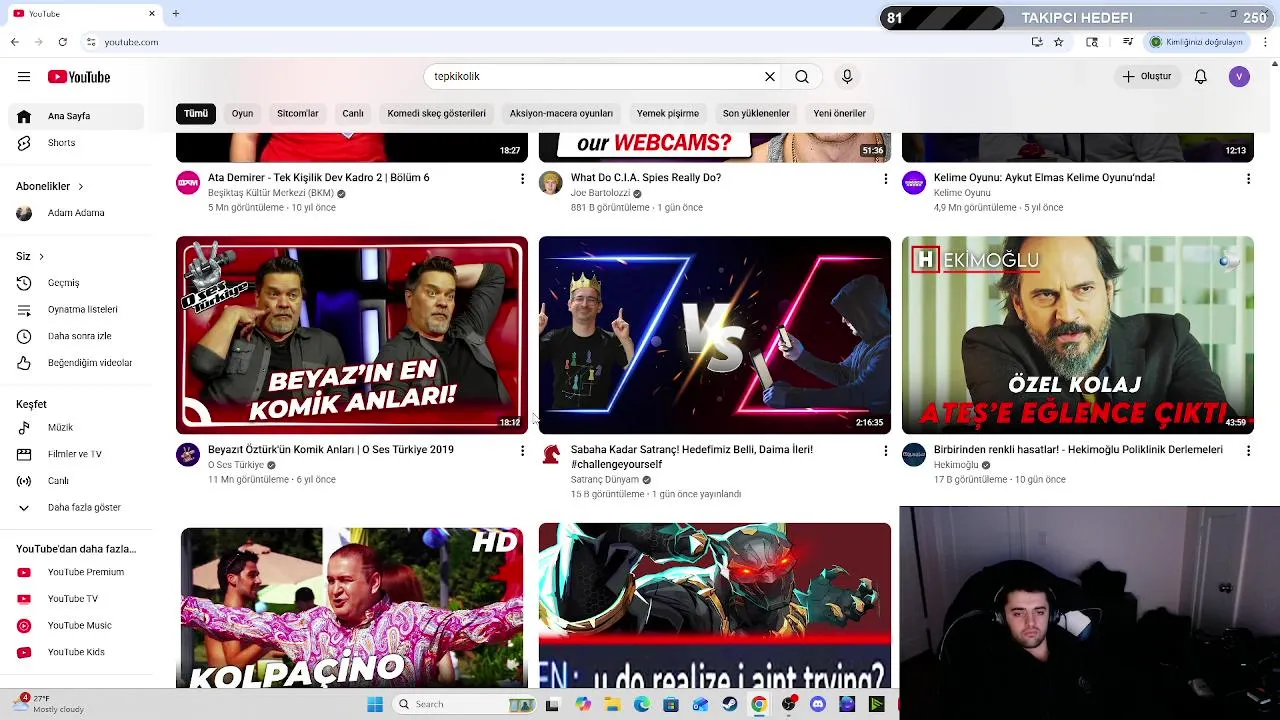Play the Hekimoğlu Özel Kolaj thumbnail
The image size is (1280, 720).
[1078, 335]
